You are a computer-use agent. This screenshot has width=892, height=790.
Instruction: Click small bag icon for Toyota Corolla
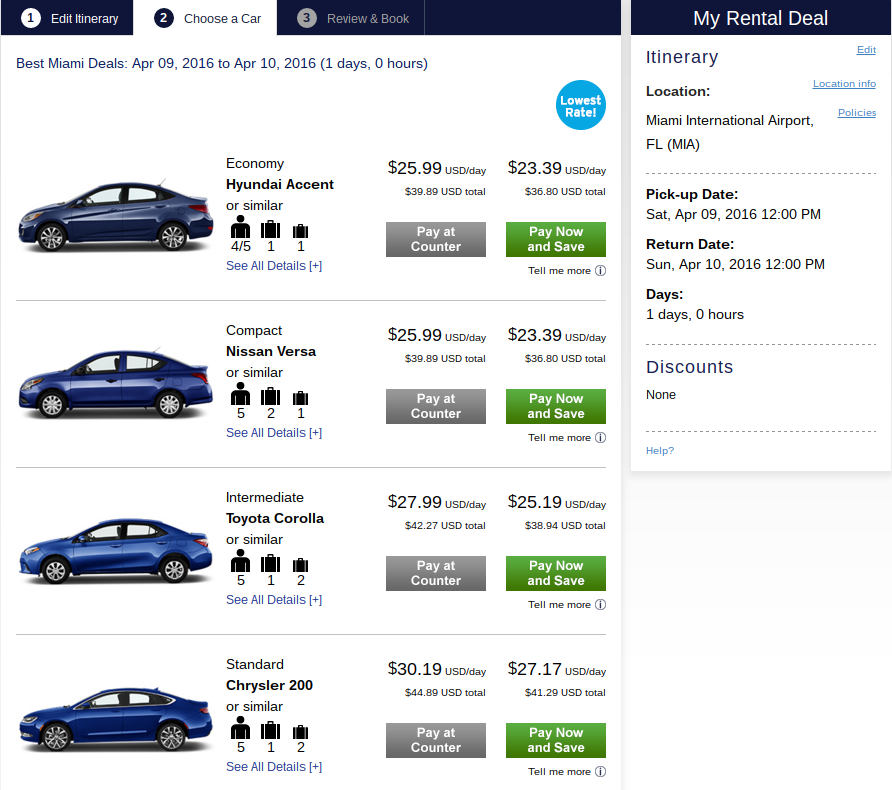(300, 565)
